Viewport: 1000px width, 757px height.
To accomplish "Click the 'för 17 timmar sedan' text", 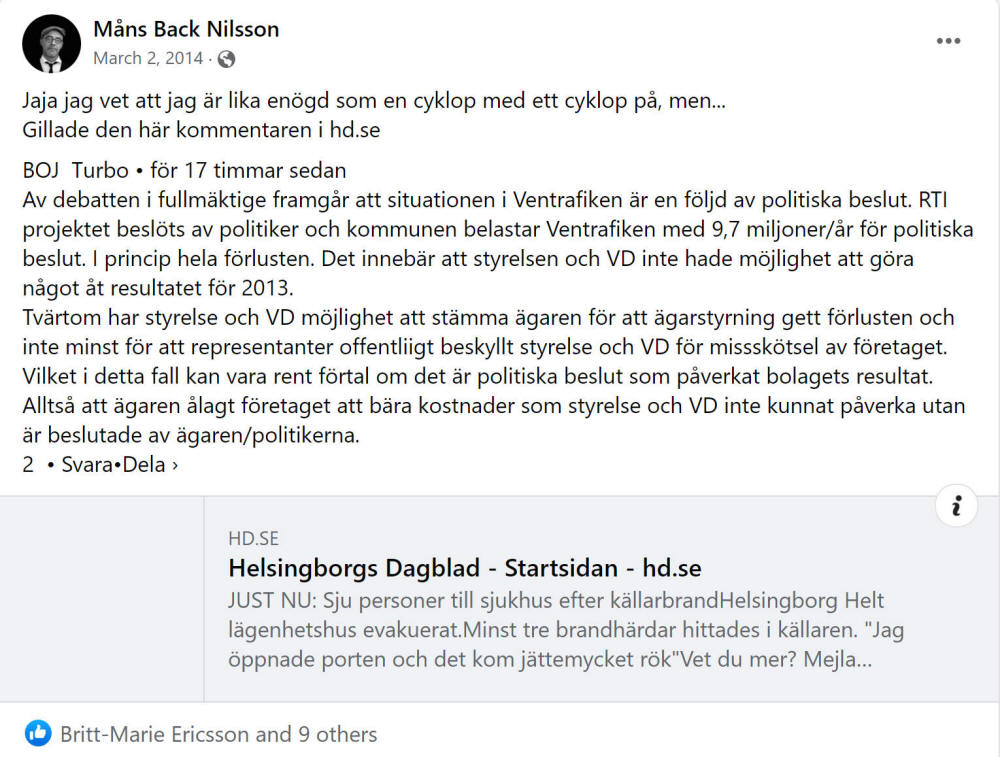I will point(248,170).
